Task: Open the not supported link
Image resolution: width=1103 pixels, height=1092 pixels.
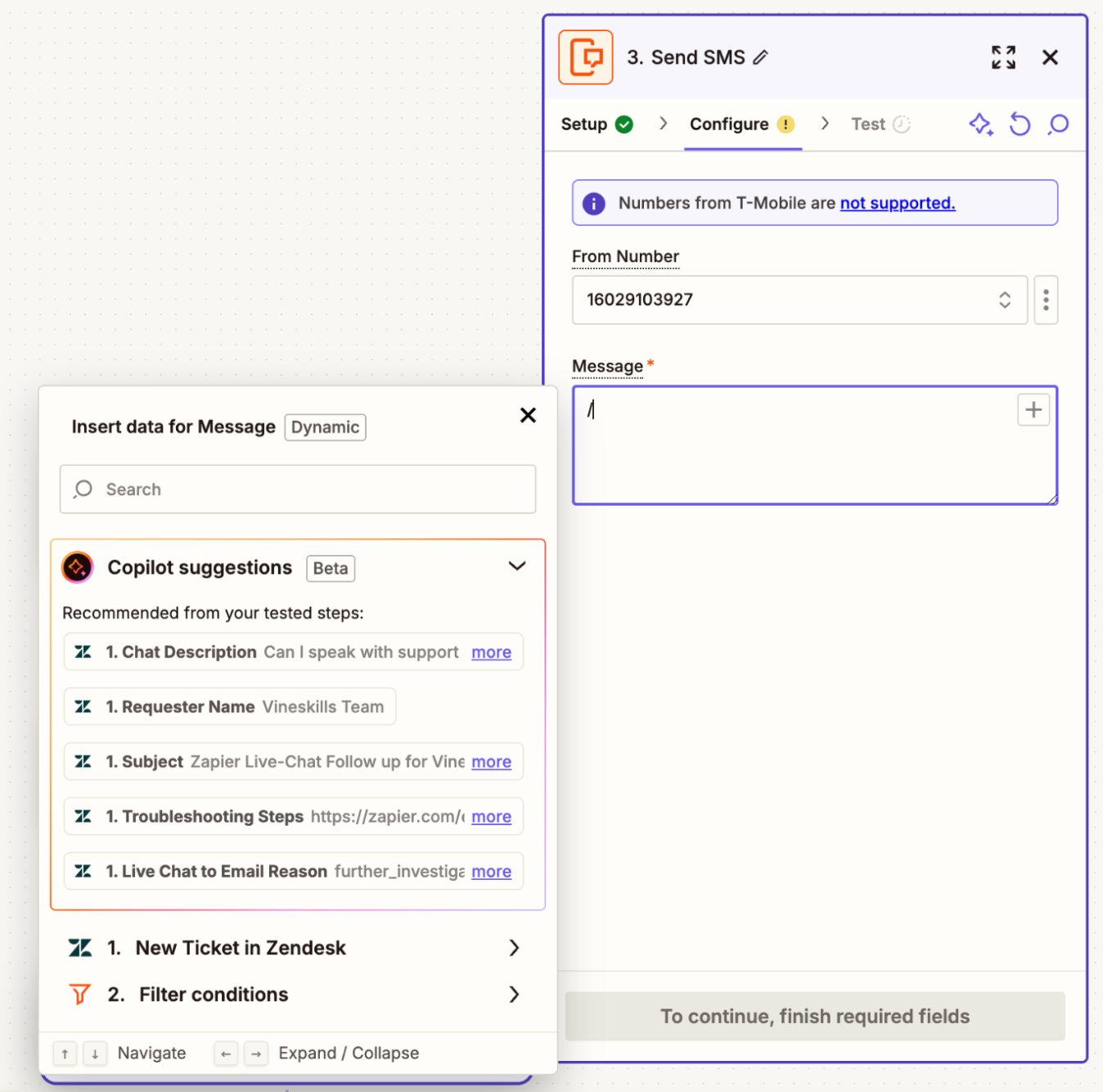Action: [x=898, y=203]
